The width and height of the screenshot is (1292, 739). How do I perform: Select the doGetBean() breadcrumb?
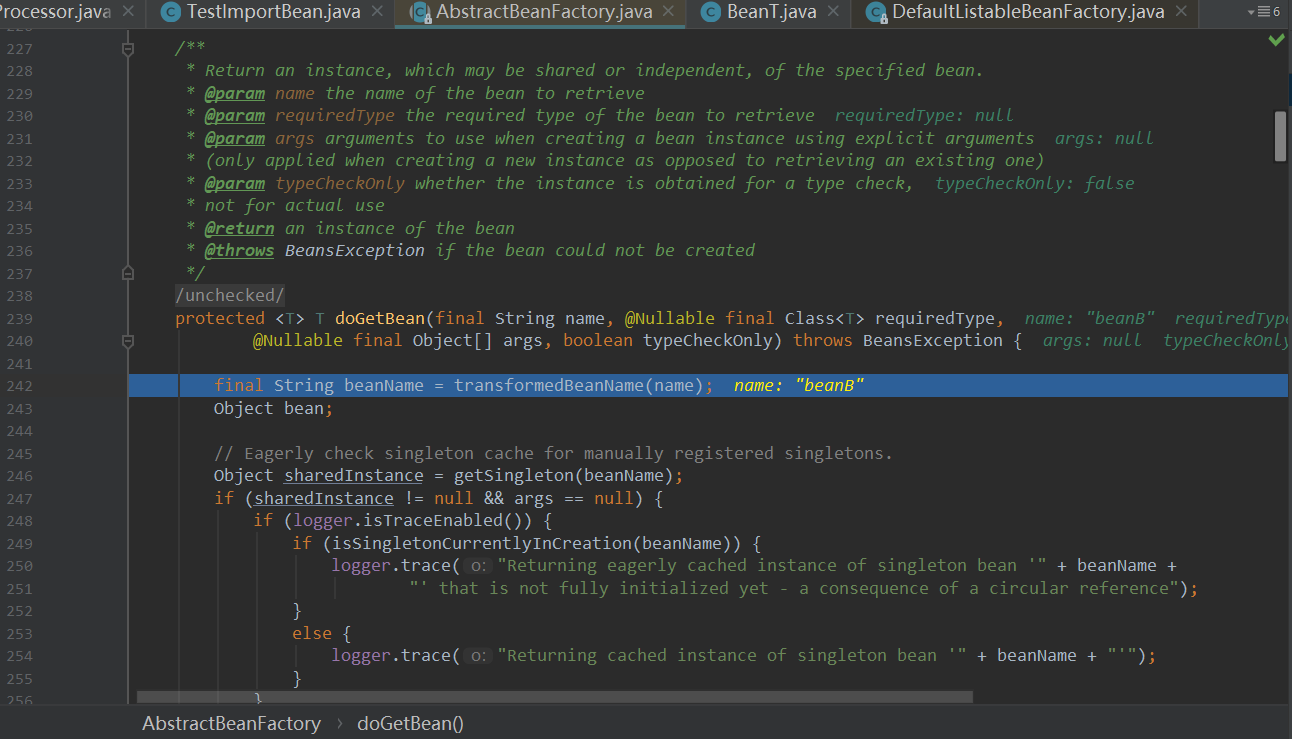pyautogui.click(x=411, y=723)
